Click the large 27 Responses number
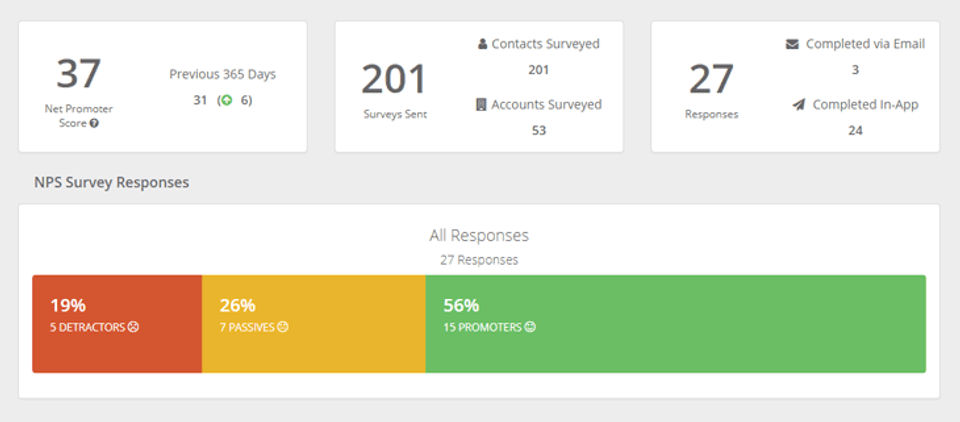960x422 pixels. [x=711, y=80]
